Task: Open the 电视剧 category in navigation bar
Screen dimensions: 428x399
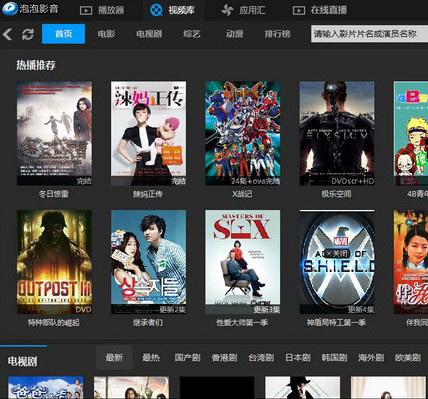Action: [x=149, y=34]
